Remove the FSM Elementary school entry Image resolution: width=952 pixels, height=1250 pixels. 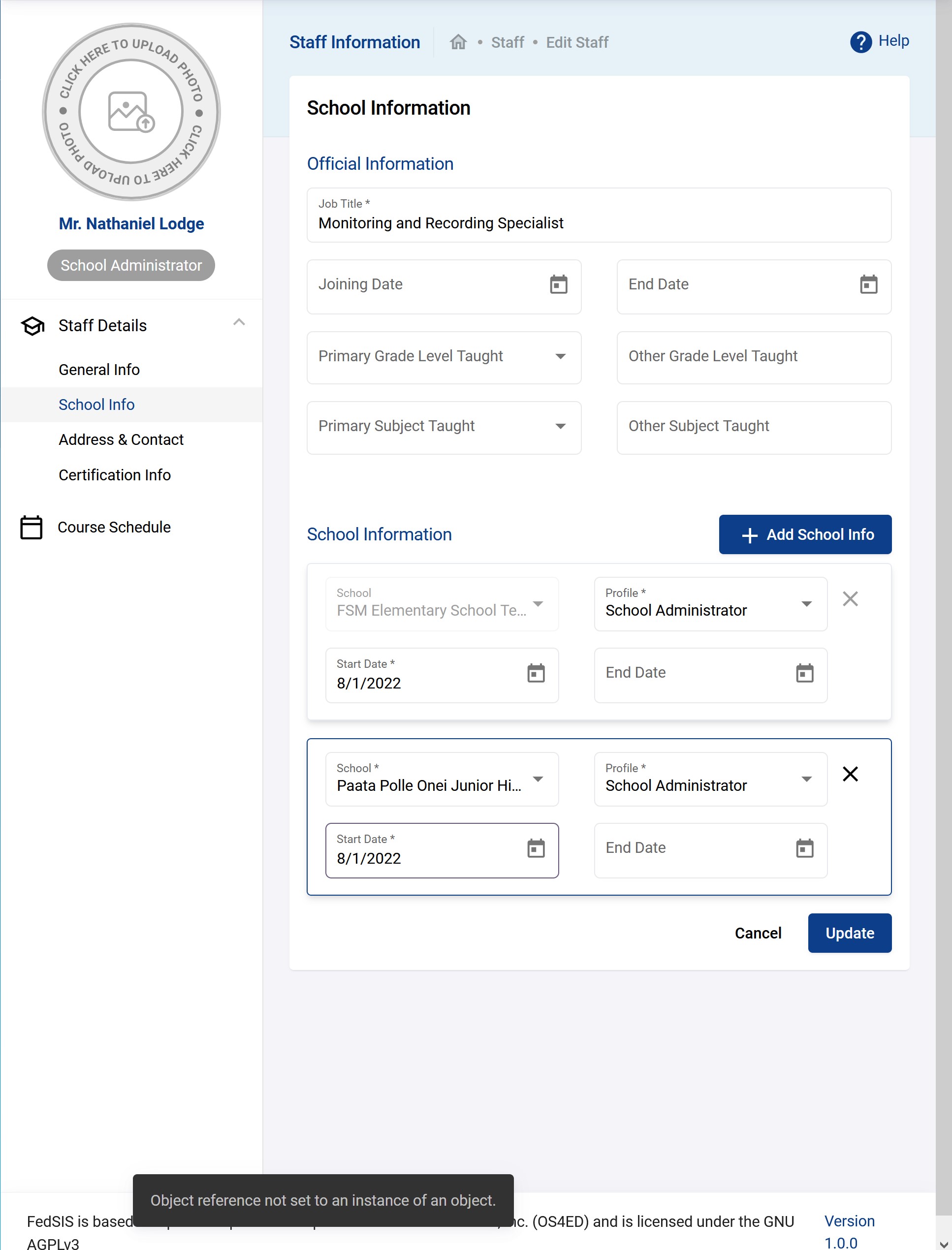click(850, 598)
